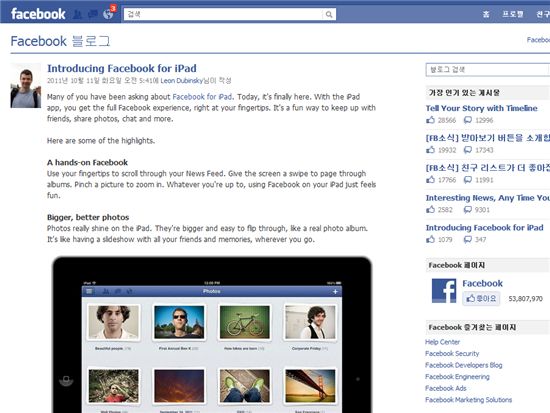Click Beautiful people album thumbnail
The height and width of the screenshot is (413, 550).
[x=113, y=322]
